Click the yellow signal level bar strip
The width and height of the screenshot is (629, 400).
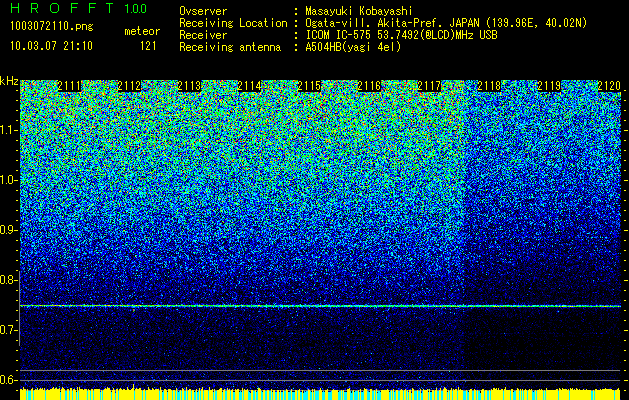[x=321, y=394]
